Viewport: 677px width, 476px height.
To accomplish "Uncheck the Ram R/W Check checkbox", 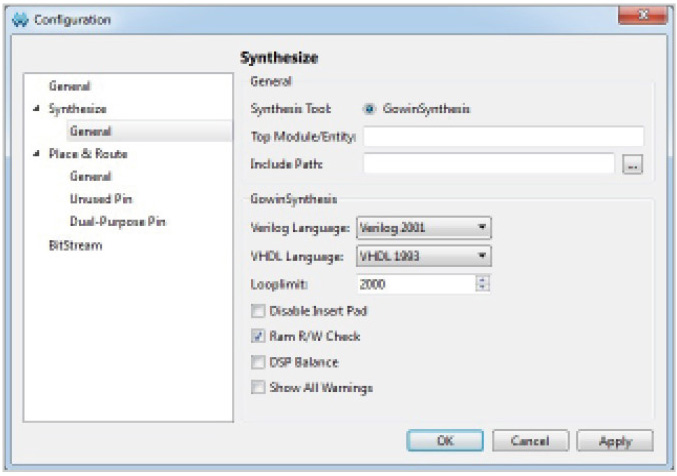I will pyautogui.click(x=259, y=336).
